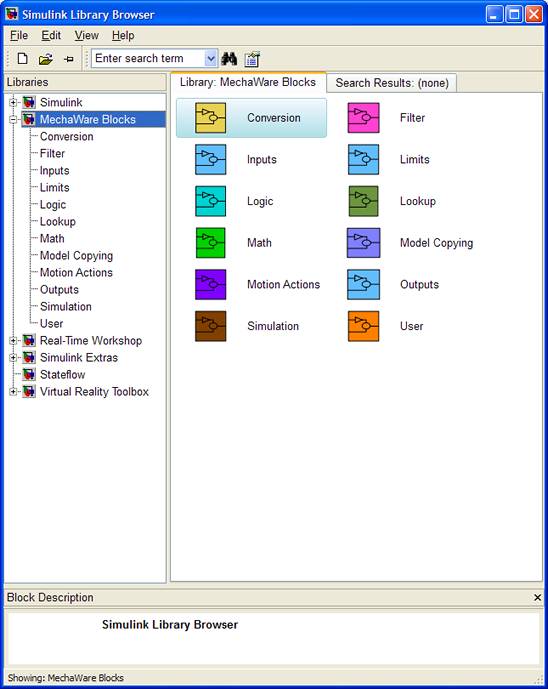Collapse the MechaWare Blocks tree node
Screen dimensions: 548x689
coord(13,119)
